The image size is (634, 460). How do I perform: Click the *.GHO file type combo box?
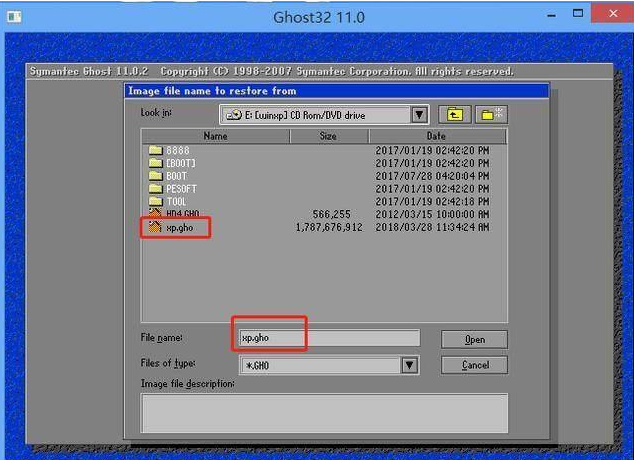[329, 365]
